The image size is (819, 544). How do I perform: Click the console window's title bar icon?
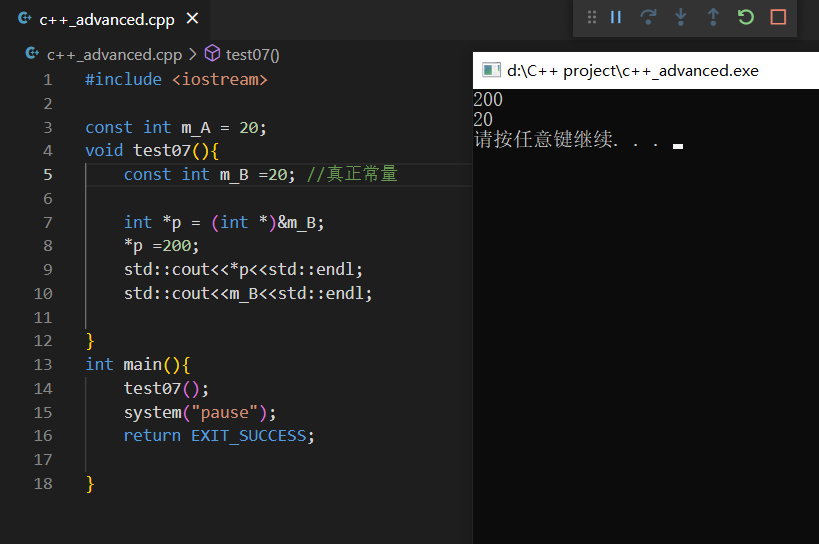(x=490, y=70)
